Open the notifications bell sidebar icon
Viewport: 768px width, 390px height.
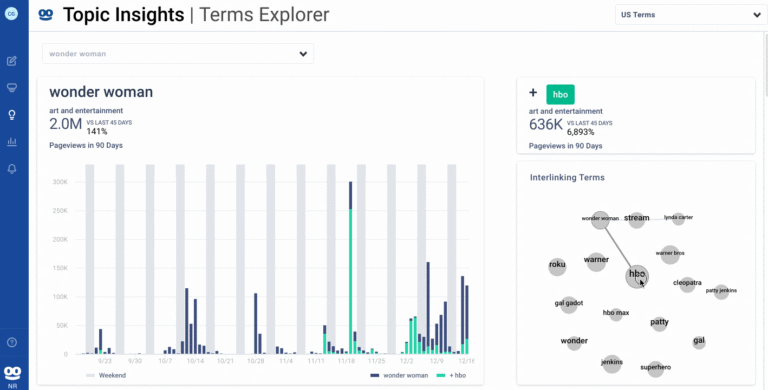coord(12,169)
